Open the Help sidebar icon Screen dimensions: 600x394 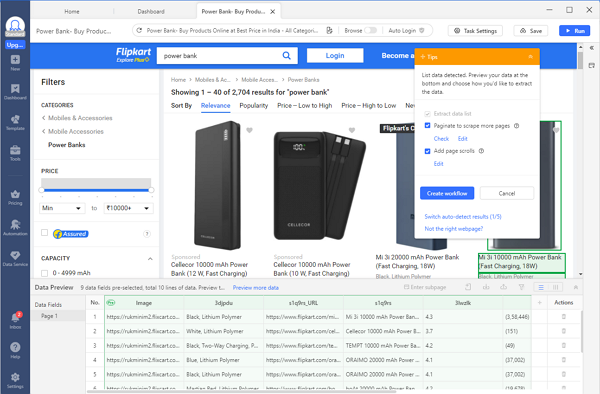click(15, 350)
